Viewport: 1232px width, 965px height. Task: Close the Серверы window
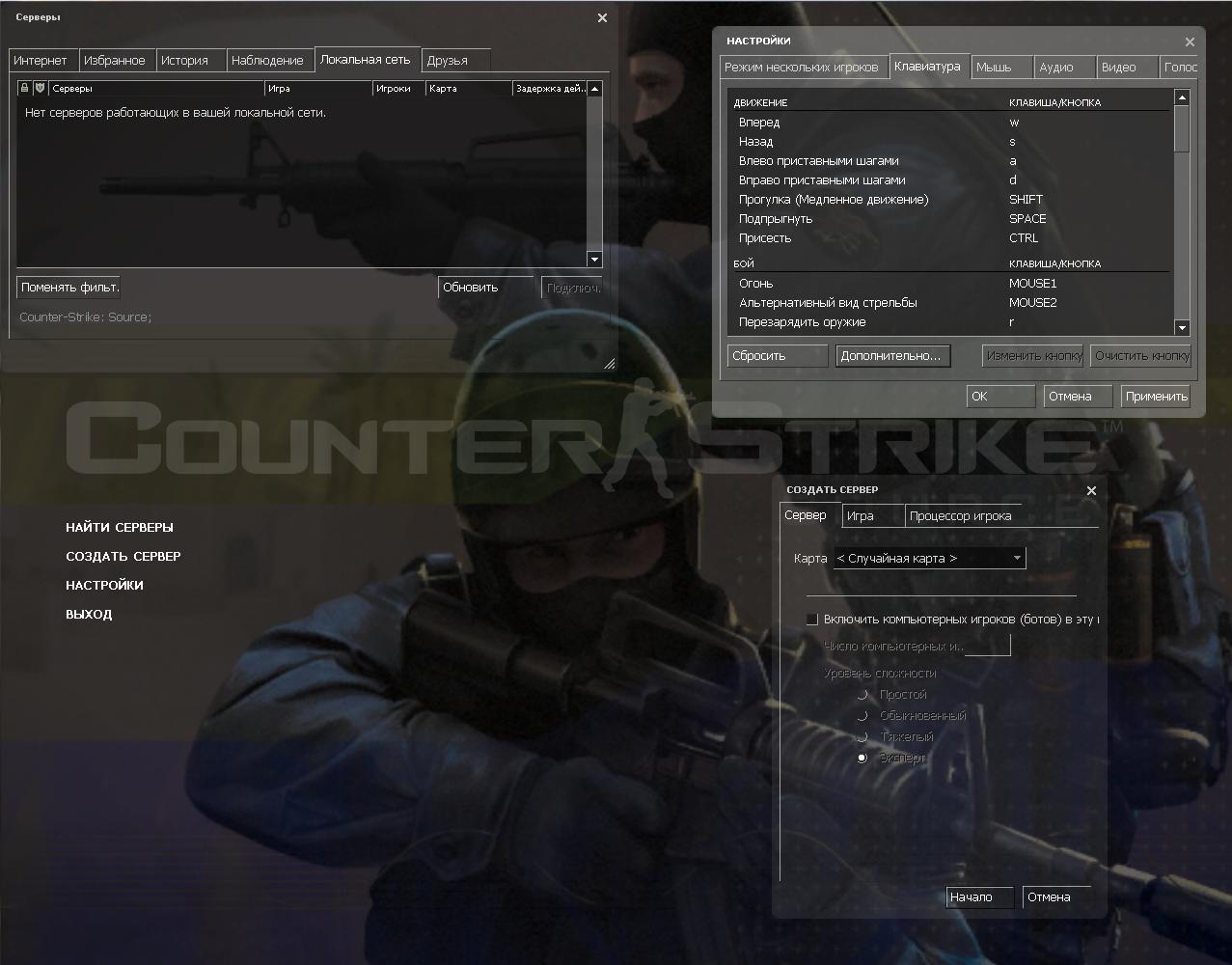[x=602, y=17]
